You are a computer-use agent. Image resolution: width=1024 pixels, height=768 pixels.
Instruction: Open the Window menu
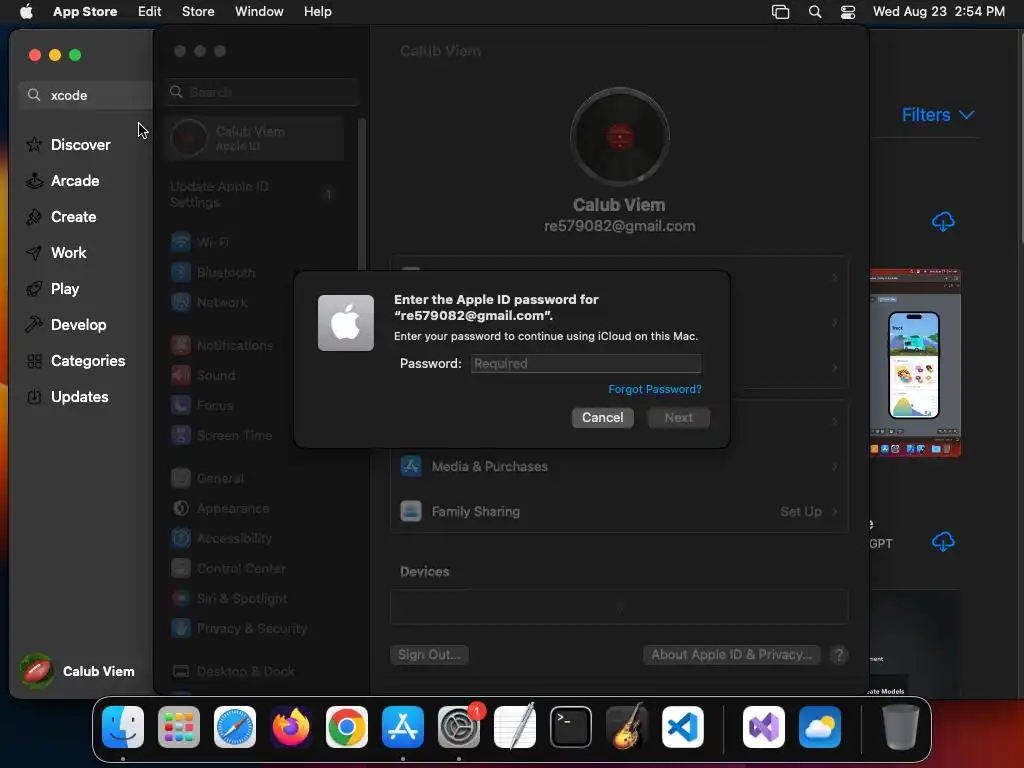[259, 12]
